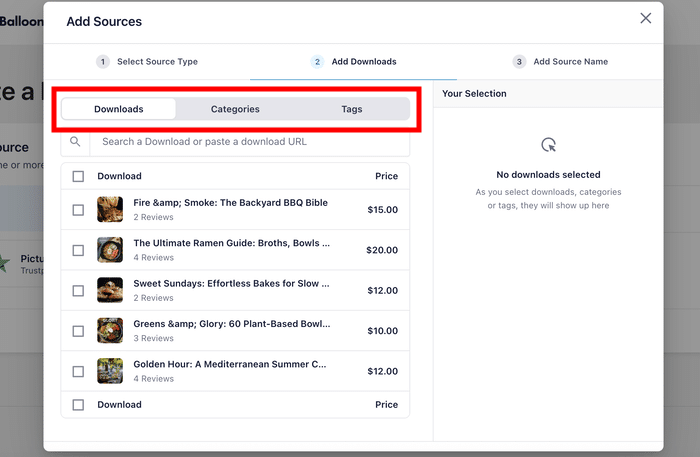Switch to the Downloads tab
This screenshot has width=700, height=457.
coord(119,109)
